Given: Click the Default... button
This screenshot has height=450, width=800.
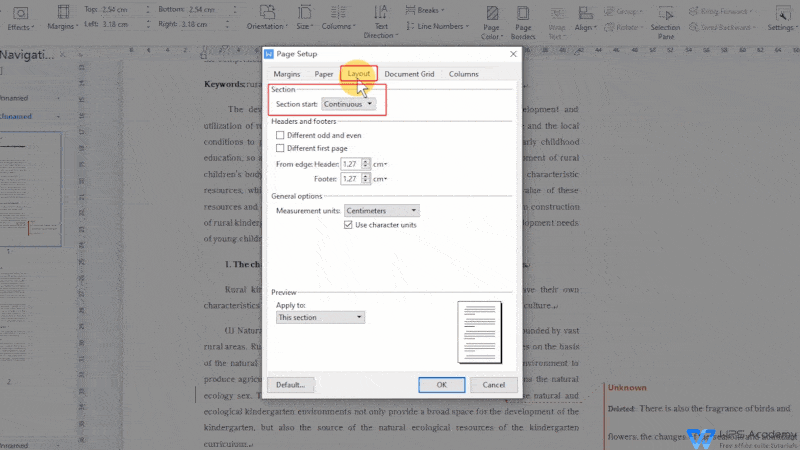Looking at the screenshot, I should tap(290, 385).
